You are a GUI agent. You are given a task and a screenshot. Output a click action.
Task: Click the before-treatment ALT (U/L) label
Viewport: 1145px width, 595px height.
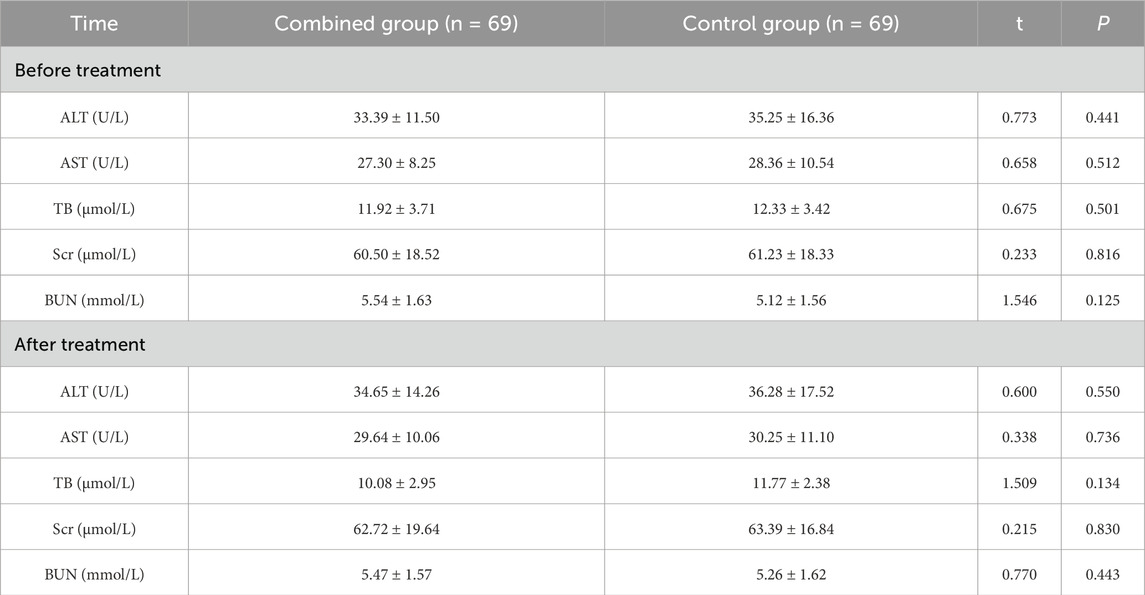pos(94,117)
